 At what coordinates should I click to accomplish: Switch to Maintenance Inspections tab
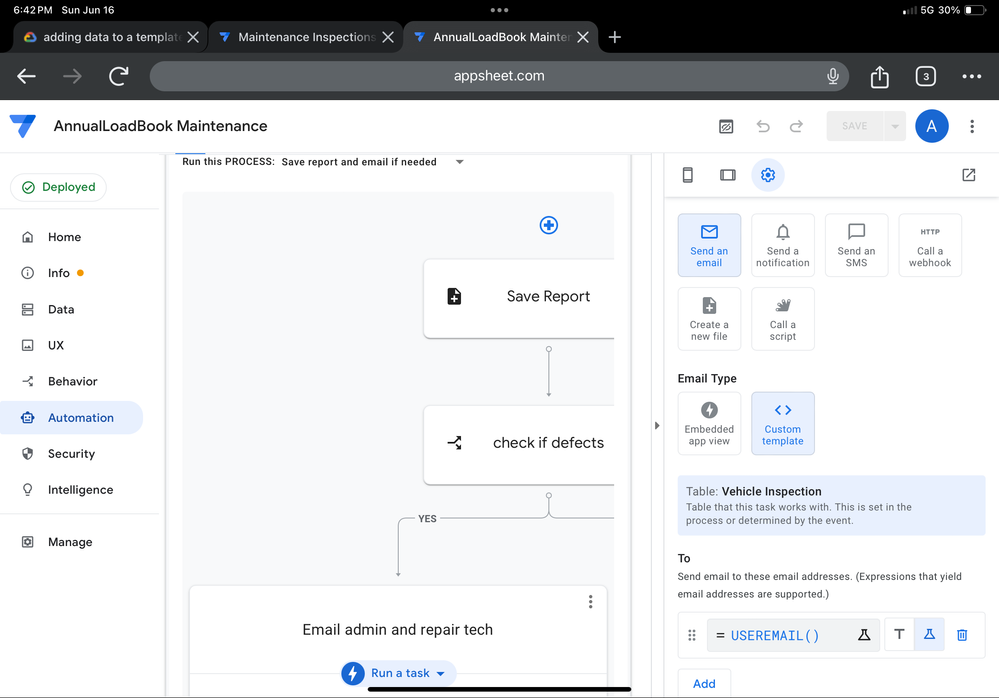pyautogui.click(x=305, y=37)
